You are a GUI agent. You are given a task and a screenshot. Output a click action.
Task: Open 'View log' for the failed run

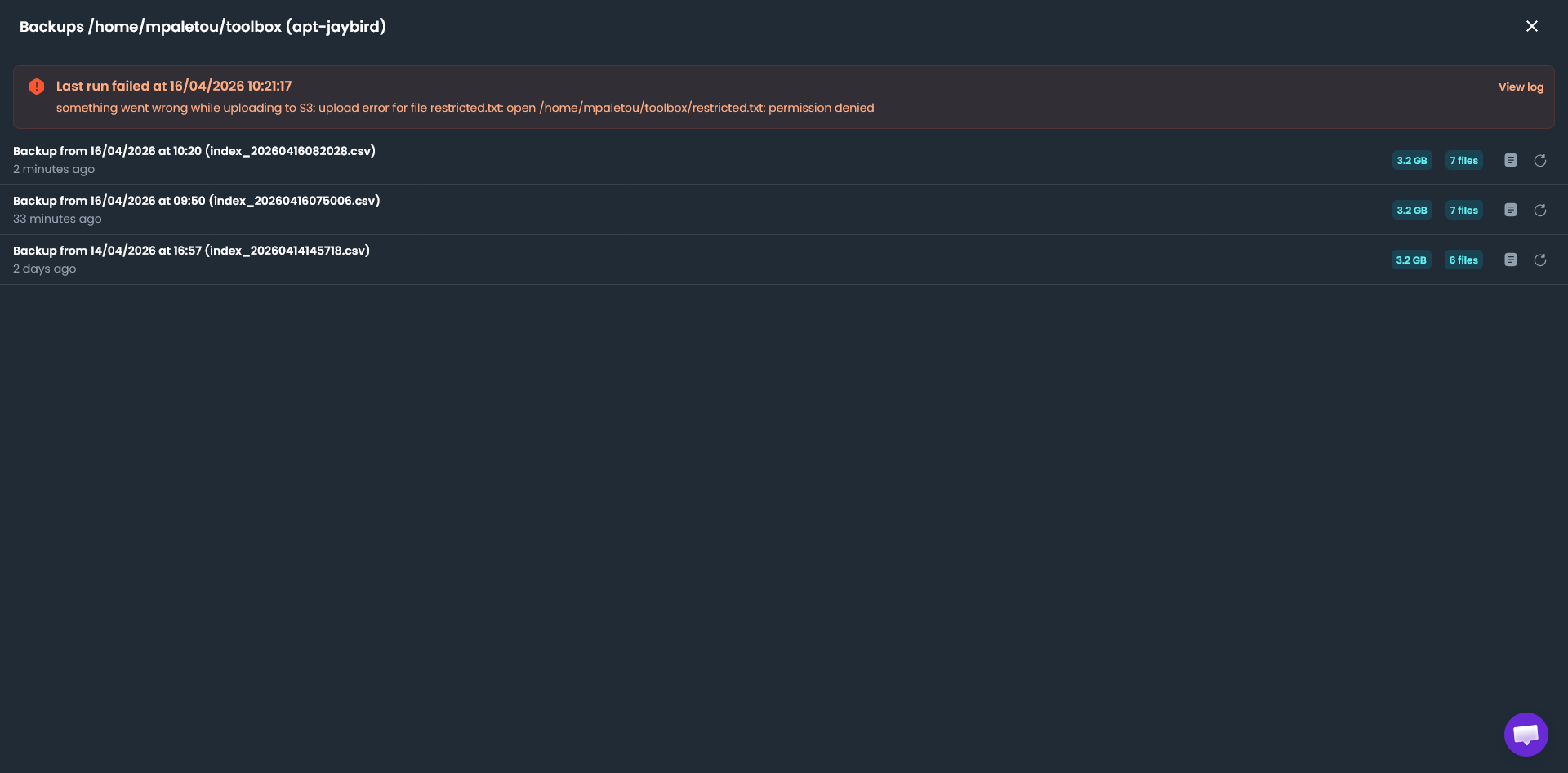[x=1520, y=87]
